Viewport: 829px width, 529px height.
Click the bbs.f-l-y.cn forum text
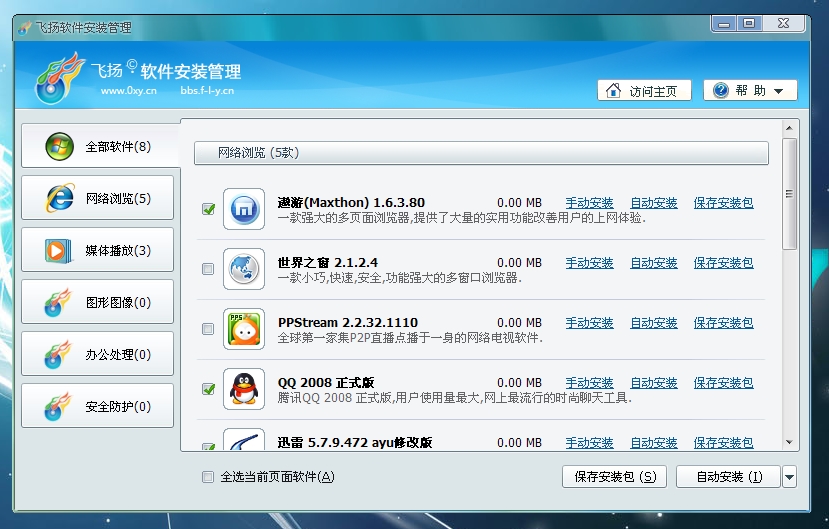click(207, 91)
